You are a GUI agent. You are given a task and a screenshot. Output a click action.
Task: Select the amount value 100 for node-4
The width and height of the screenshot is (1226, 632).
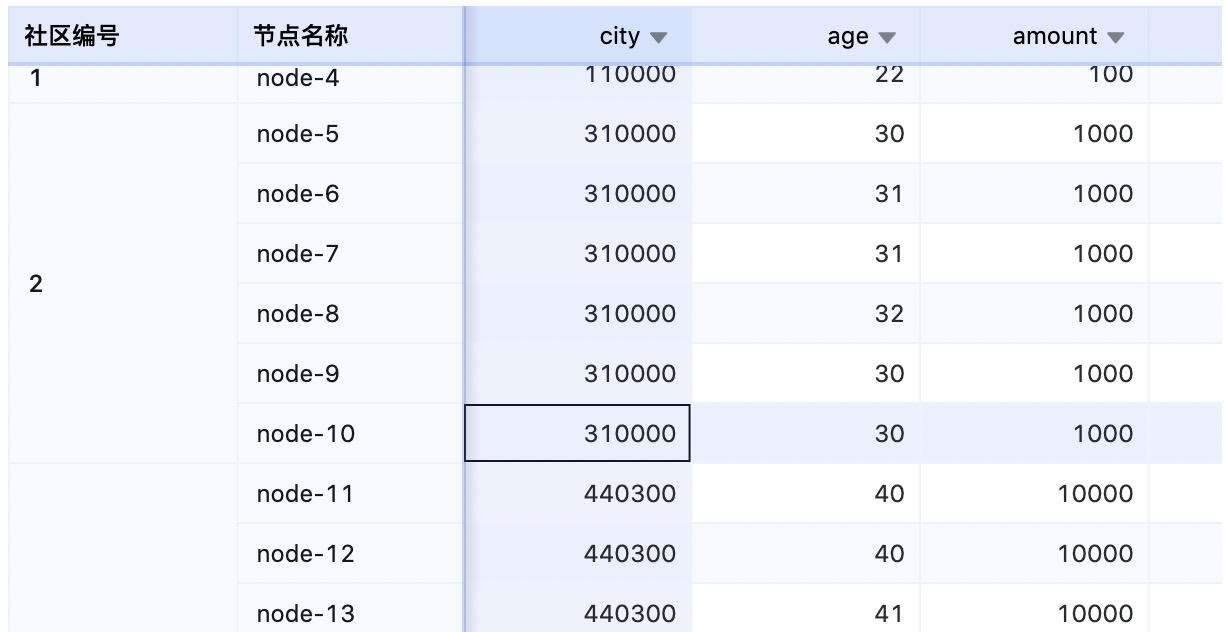(1112, 74)
